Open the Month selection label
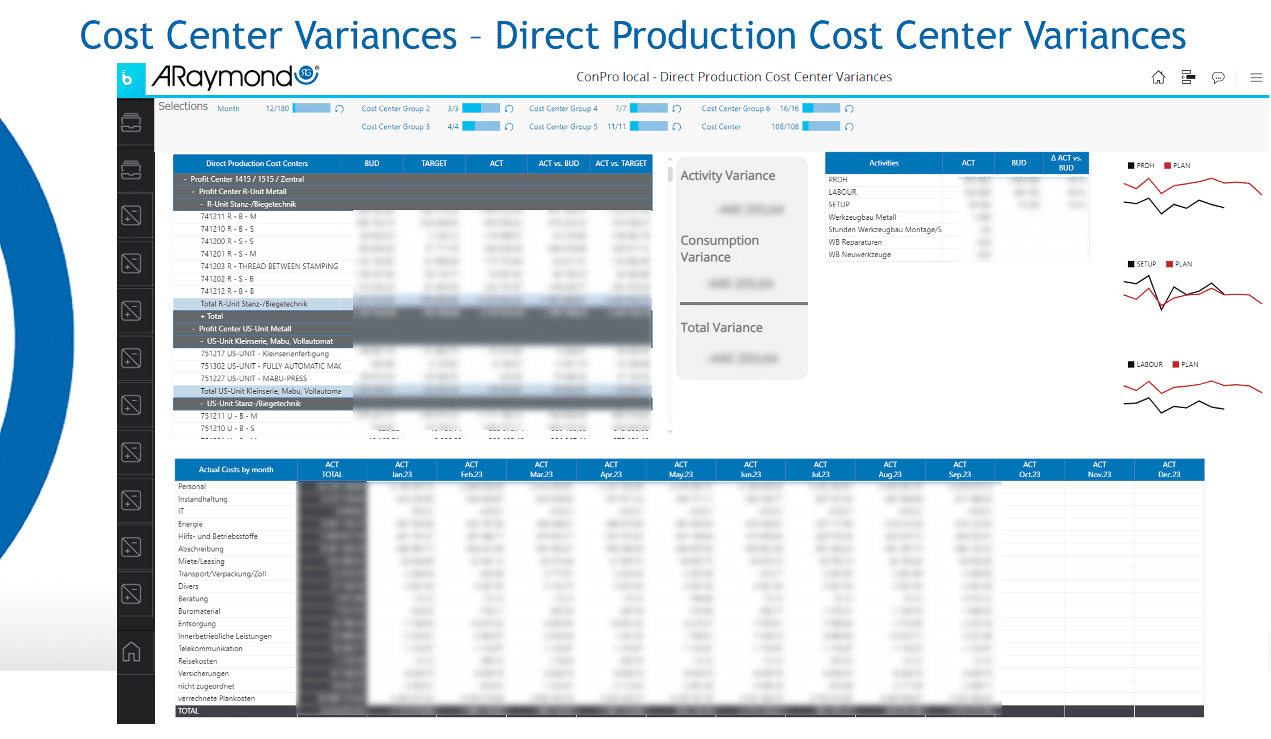Viewport: 1271px width, 739px height. [228, 108]
